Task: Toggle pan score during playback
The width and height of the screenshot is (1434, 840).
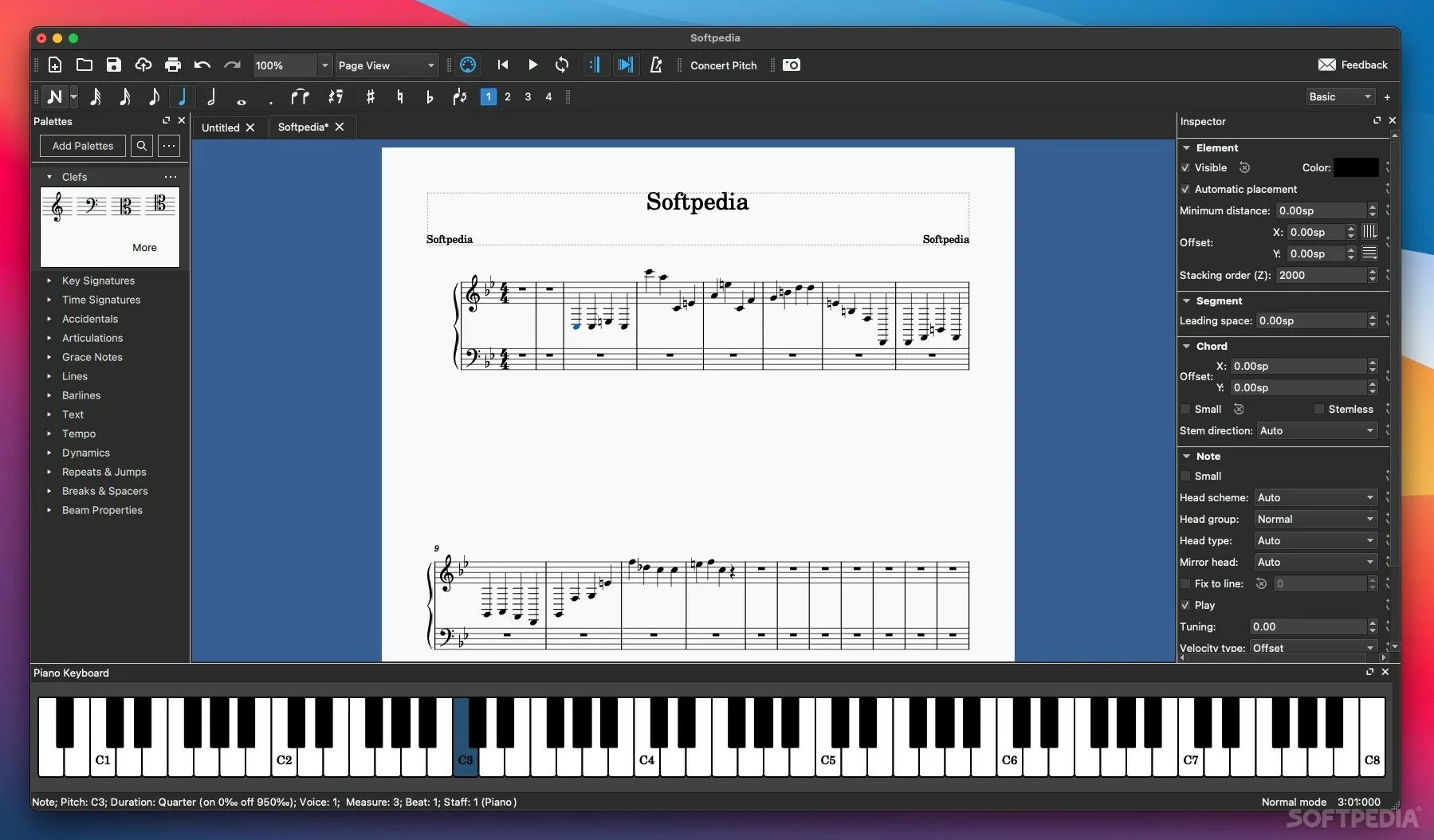Action: 627,65
